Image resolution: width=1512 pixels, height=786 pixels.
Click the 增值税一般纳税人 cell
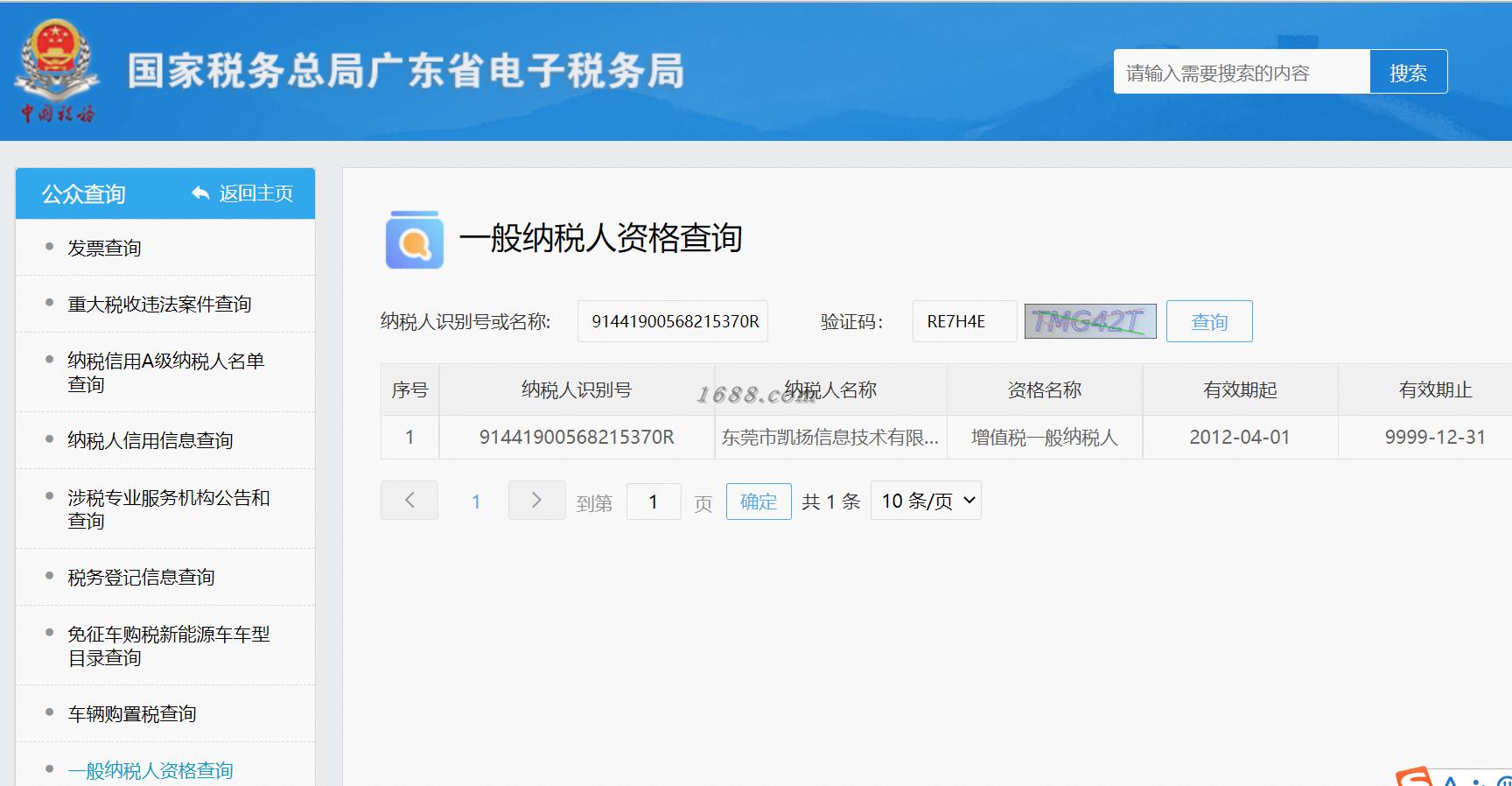(x=1045, y=437)
